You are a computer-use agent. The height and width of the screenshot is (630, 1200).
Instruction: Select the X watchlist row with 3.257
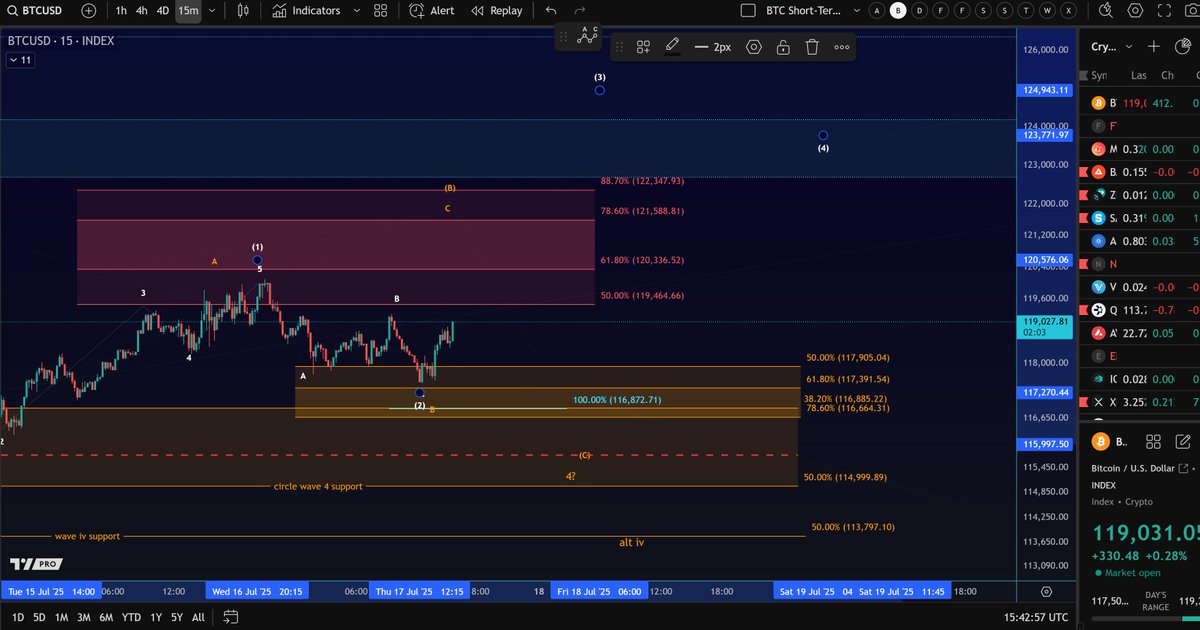pyautogui.click(x=1140, y=402)
